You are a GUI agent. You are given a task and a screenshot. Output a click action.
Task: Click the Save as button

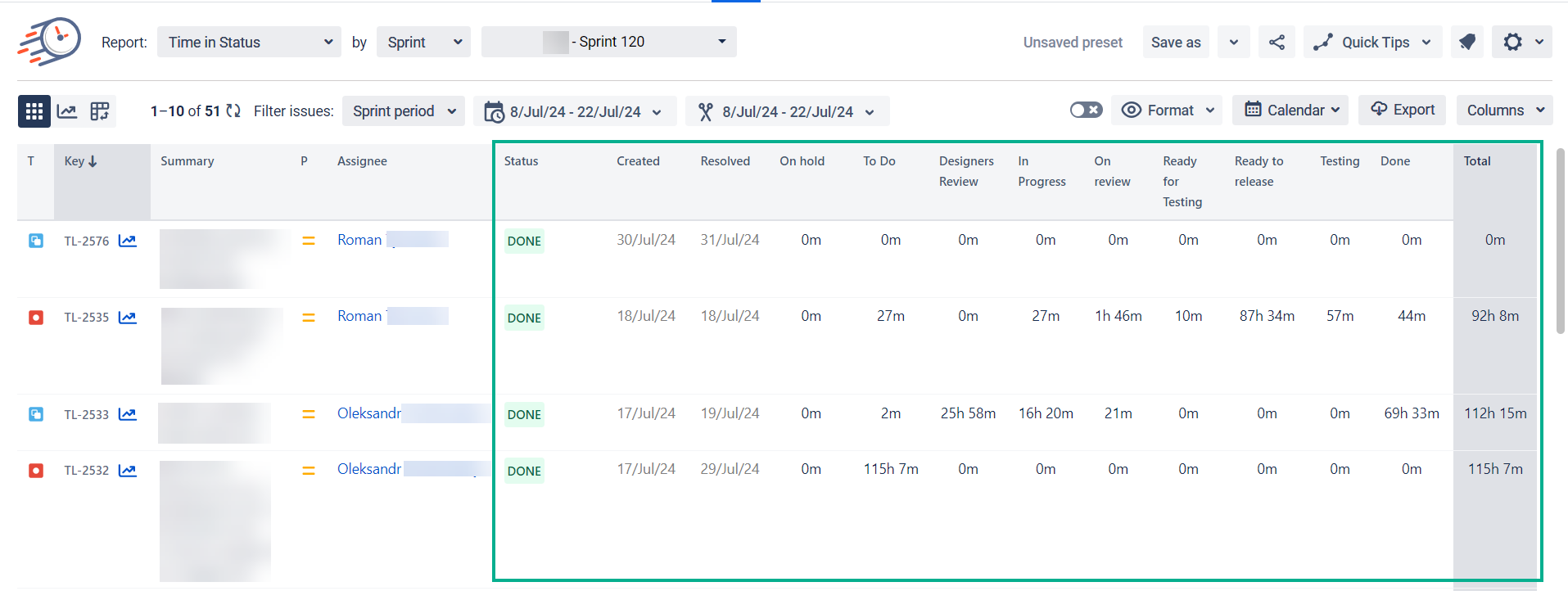[x=1176, y=43]
